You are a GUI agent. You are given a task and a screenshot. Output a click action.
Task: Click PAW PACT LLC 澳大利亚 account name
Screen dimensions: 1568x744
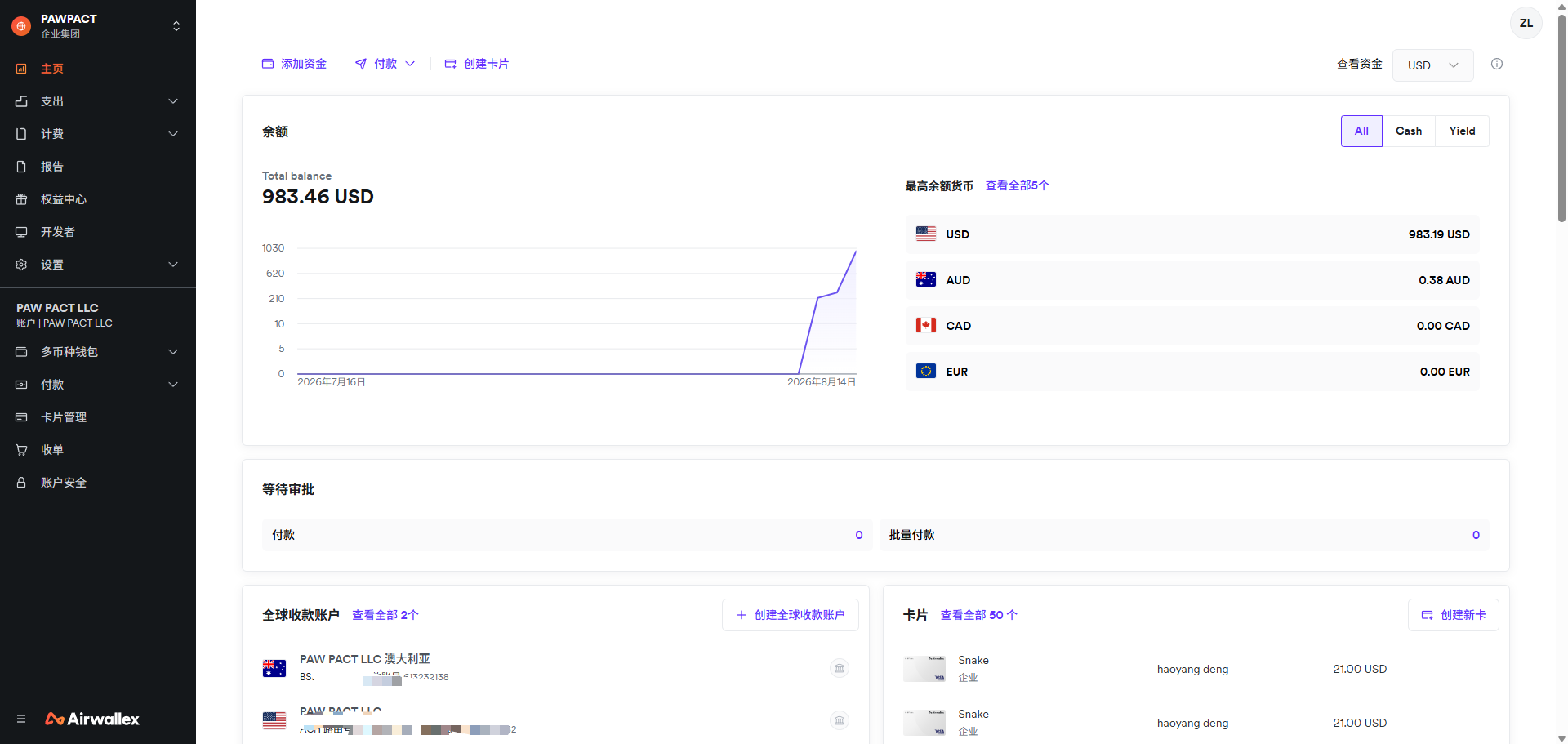tap(365, 659)
